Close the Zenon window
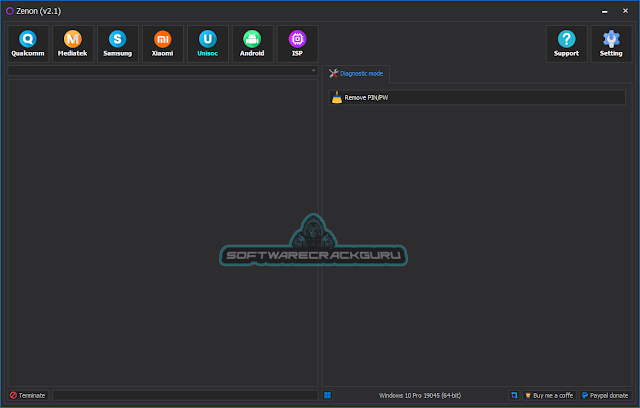Image resolution: width=640 pixels, height=408 pixels. coord(625,11)
